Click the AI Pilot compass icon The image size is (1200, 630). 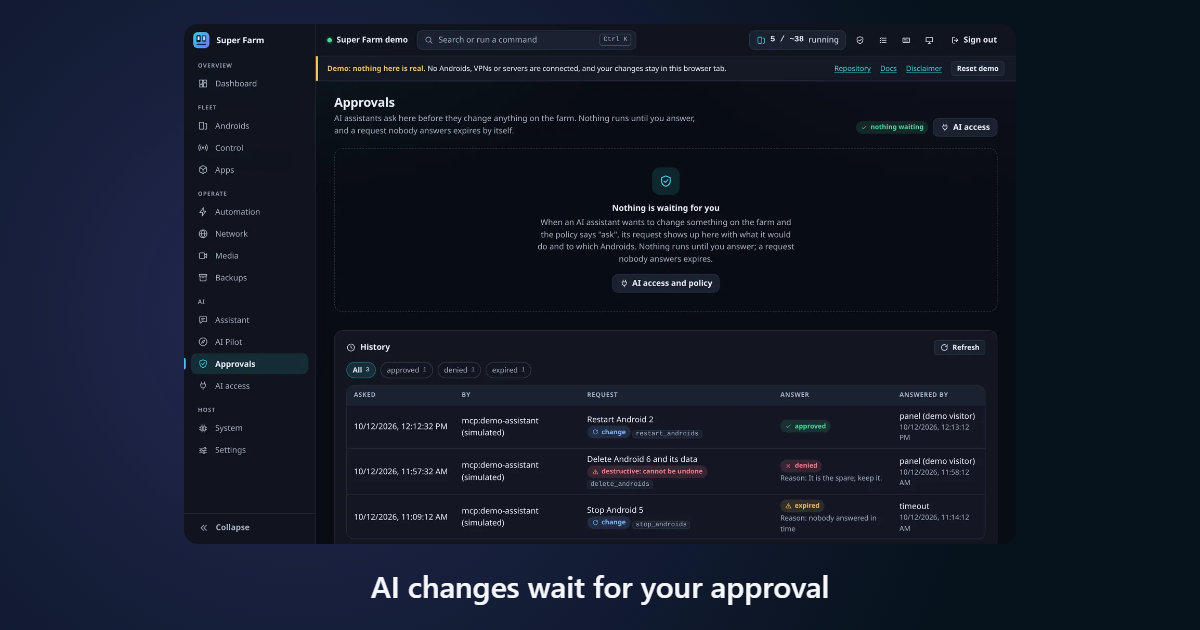point(203,342)
